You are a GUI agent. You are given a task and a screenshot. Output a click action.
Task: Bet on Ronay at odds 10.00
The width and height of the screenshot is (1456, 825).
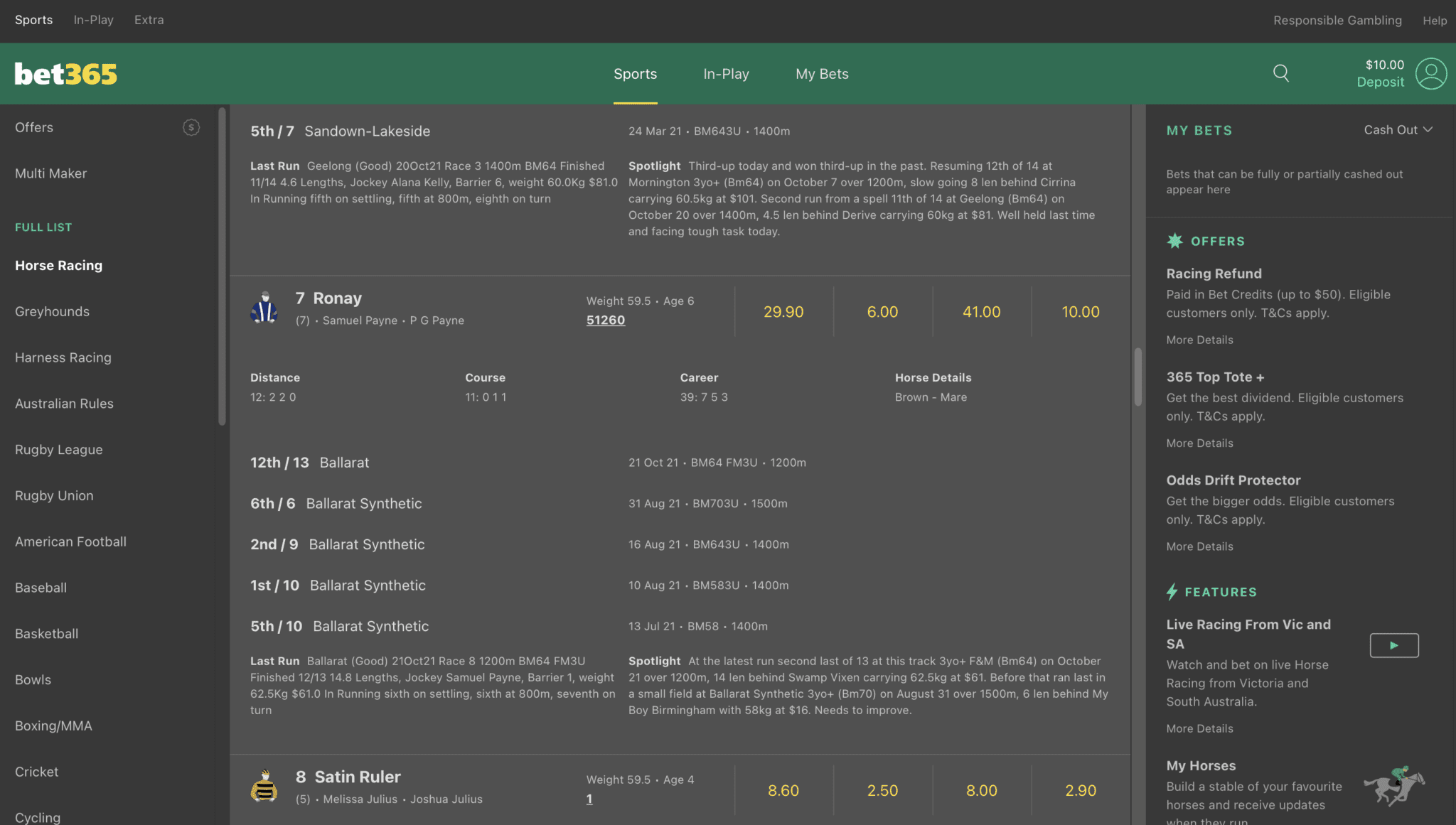(x=1081, y=312)
